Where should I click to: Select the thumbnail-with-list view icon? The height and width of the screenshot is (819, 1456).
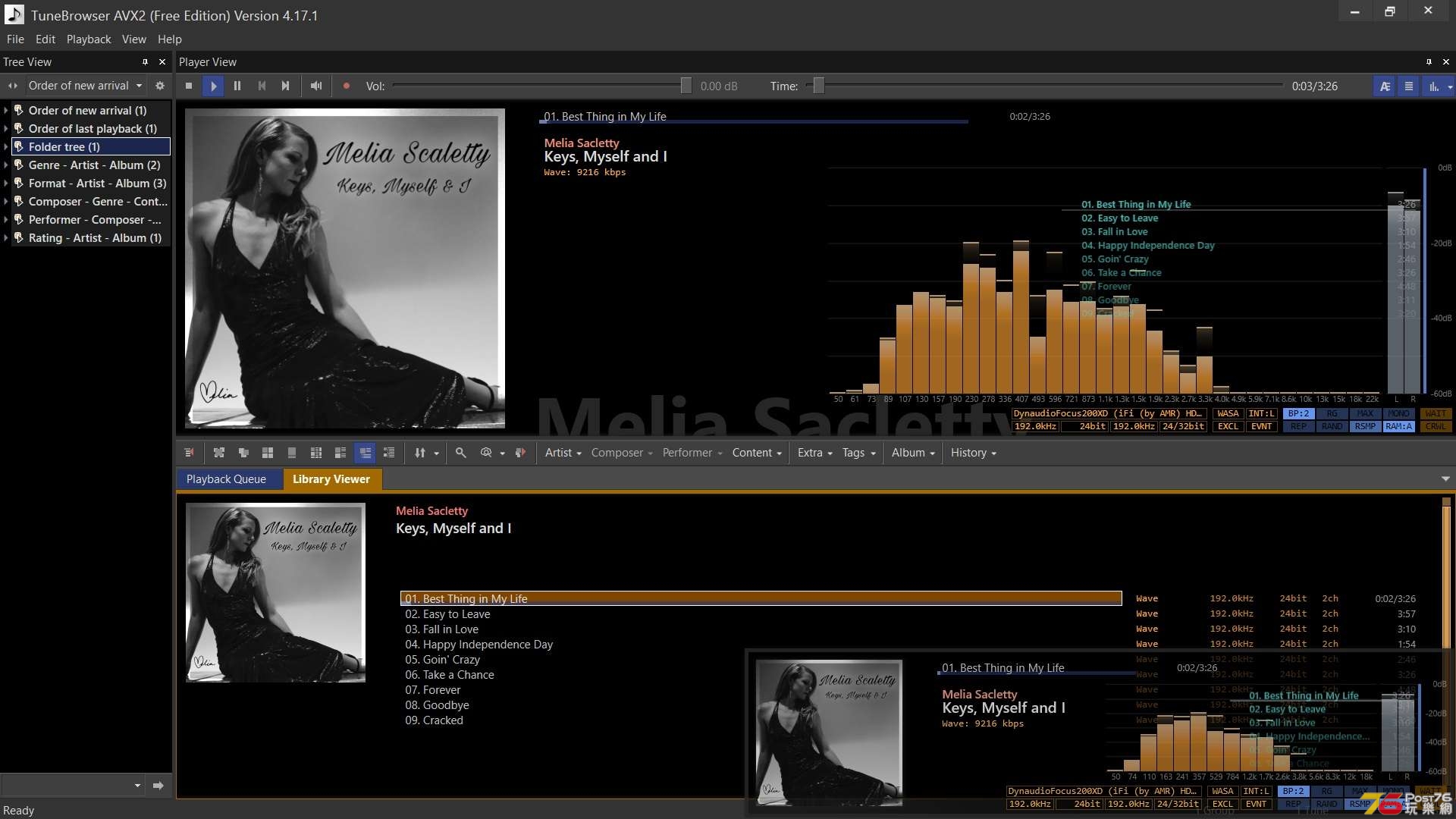point(340,453)
